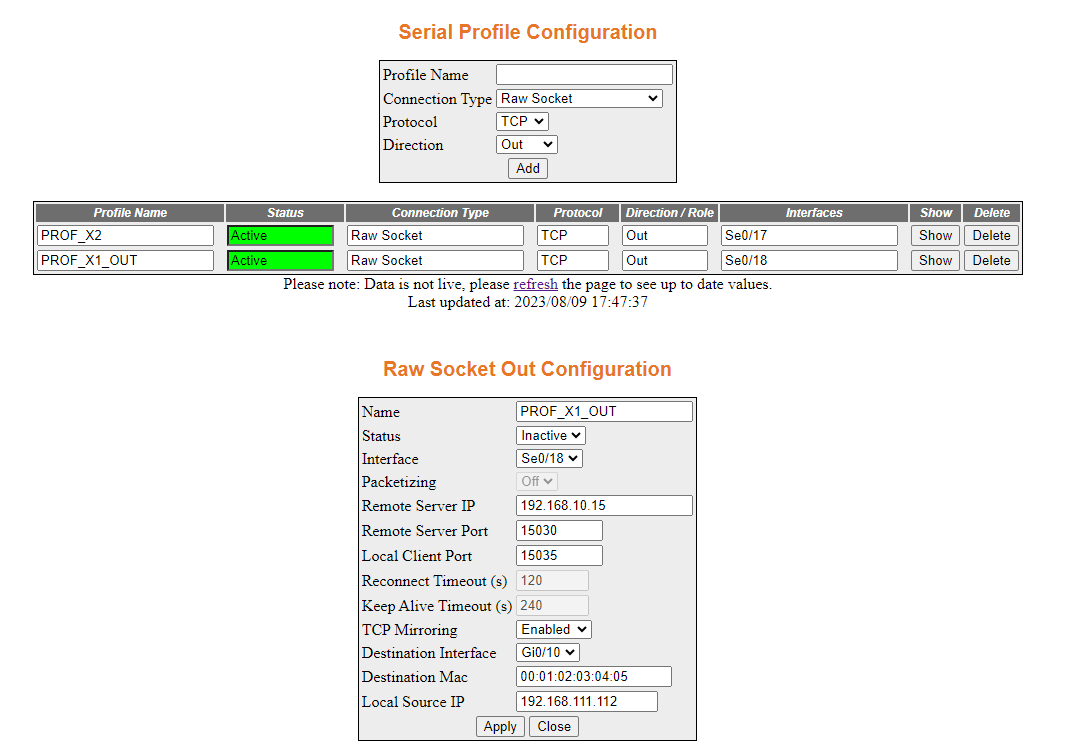Click the Add button to create profile
1077x744 pixels.
click(x=527, y=168)
